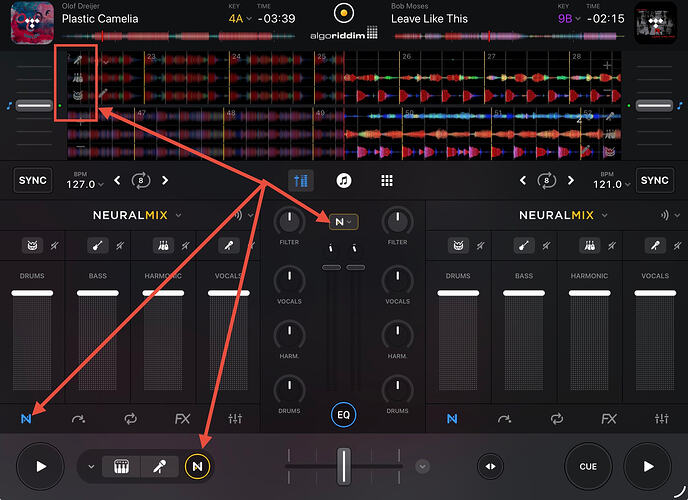Solo drums on right deck
Image resolution: width=688 pixels, height=500 pixels.
point(458,246)
